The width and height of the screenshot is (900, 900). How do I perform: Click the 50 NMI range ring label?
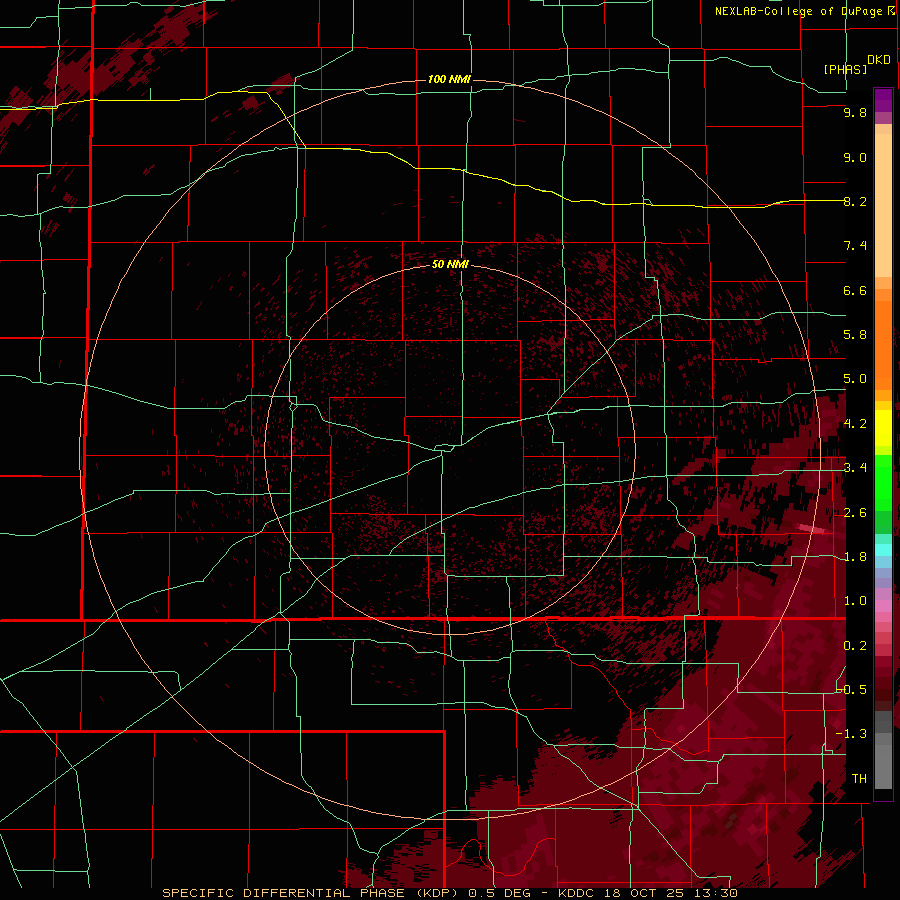tap(450, 264)
